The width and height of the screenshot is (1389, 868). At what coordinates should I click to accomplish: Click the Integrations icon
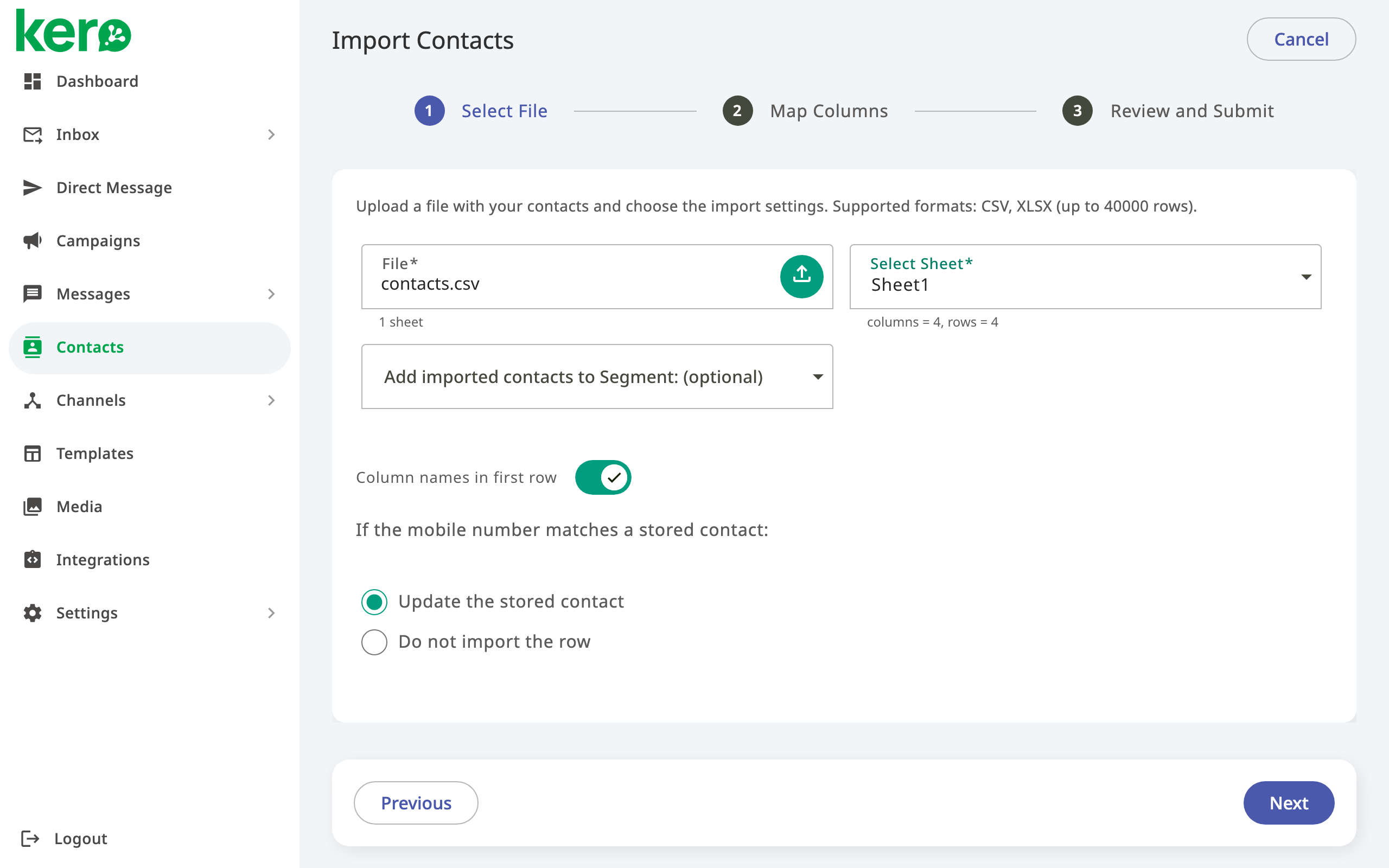pos(32,559)
